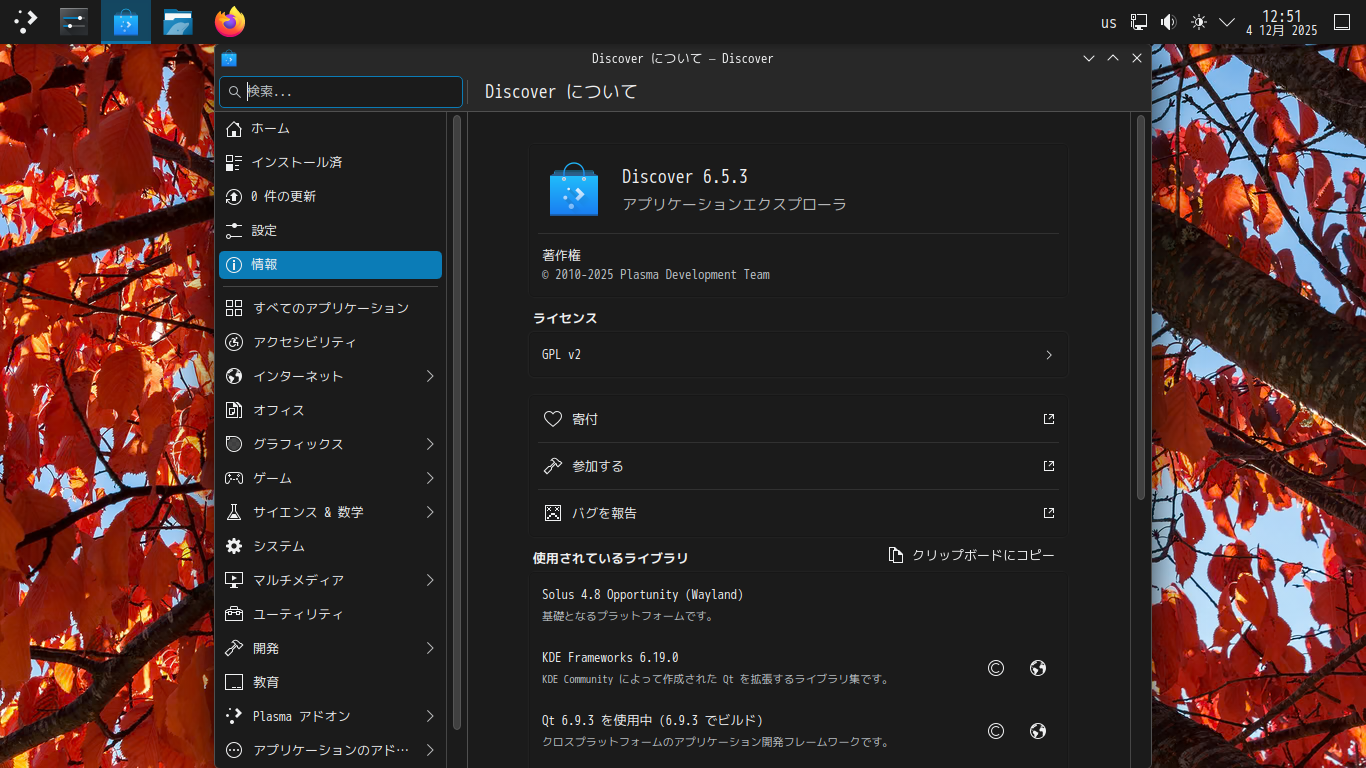This screenshot has width=1366, height=768.
Task: Click the 教育 education icon in the sidebar
Action: click(x=234, y=682)
